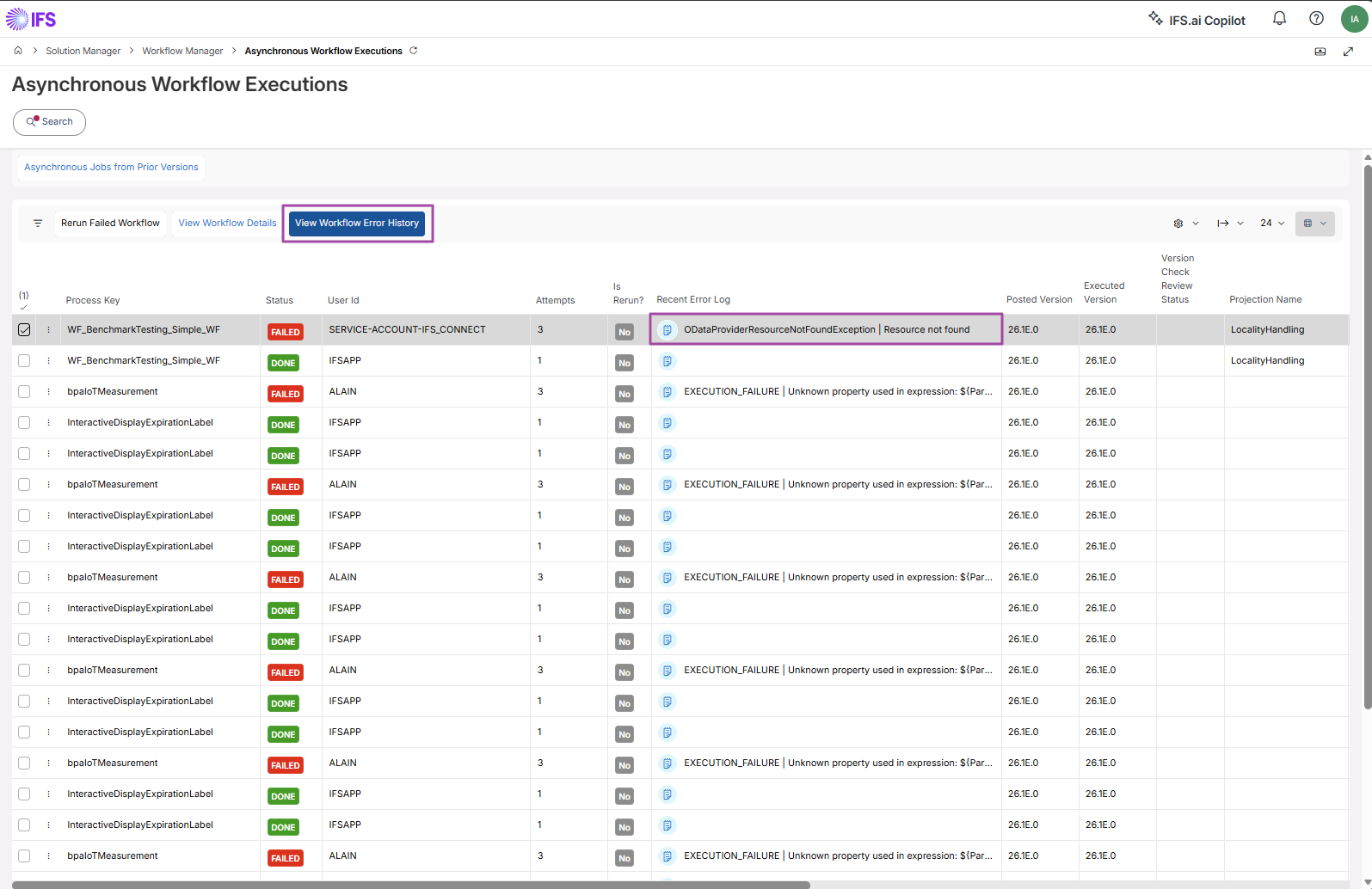Click View Workflow Error History
This screenshot has width=1372, height=889.
click(x=357, y=224)
